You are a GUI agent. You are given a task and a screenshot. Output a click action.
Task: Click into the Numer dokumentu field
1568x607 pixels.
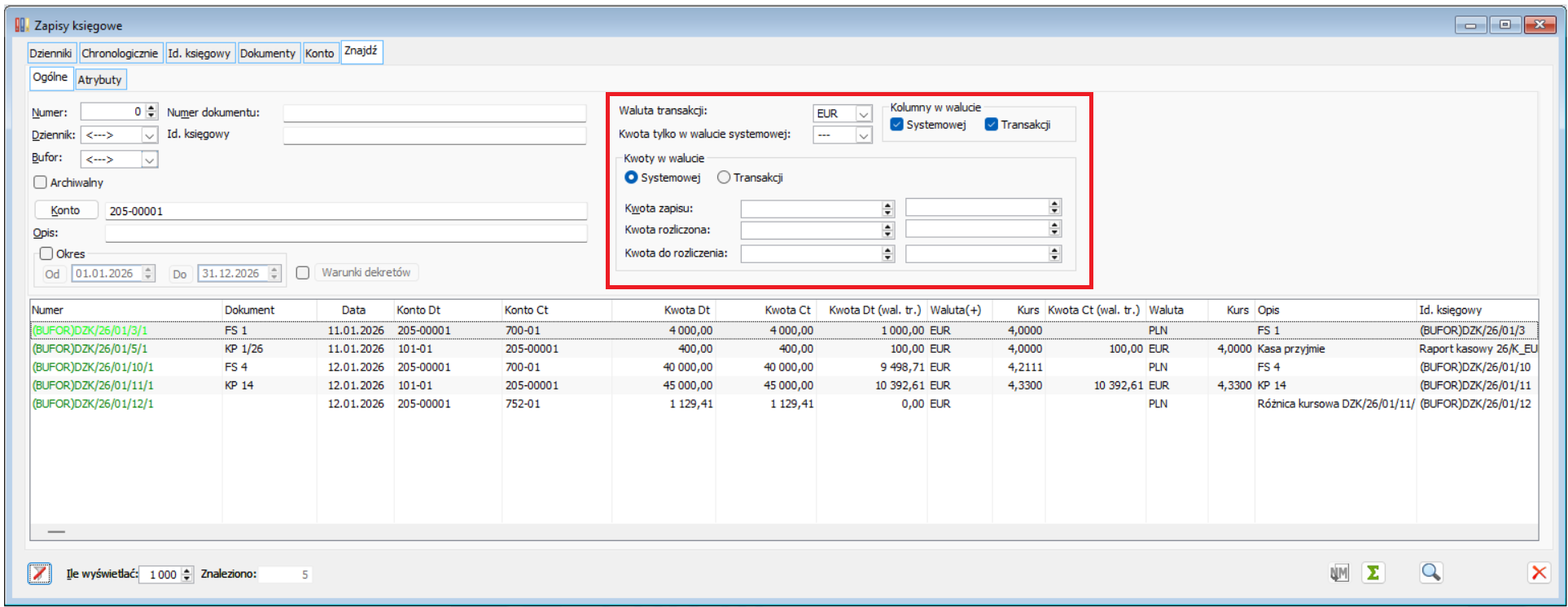click(x=434, y=113)
